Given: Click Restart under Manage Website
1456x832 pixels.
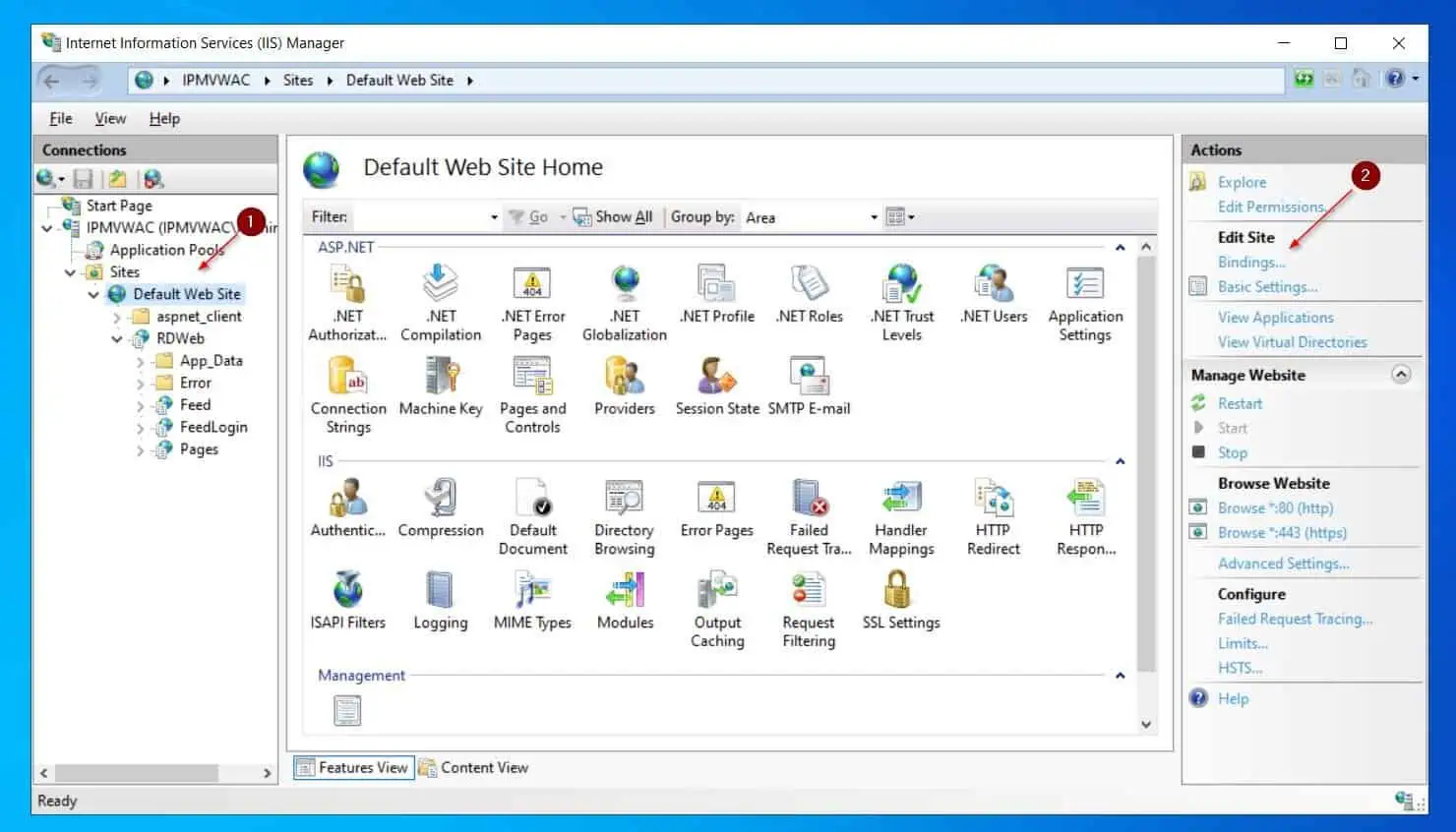Looking at the screenshot, I should pyautogui.click(x=1240, y=404).
